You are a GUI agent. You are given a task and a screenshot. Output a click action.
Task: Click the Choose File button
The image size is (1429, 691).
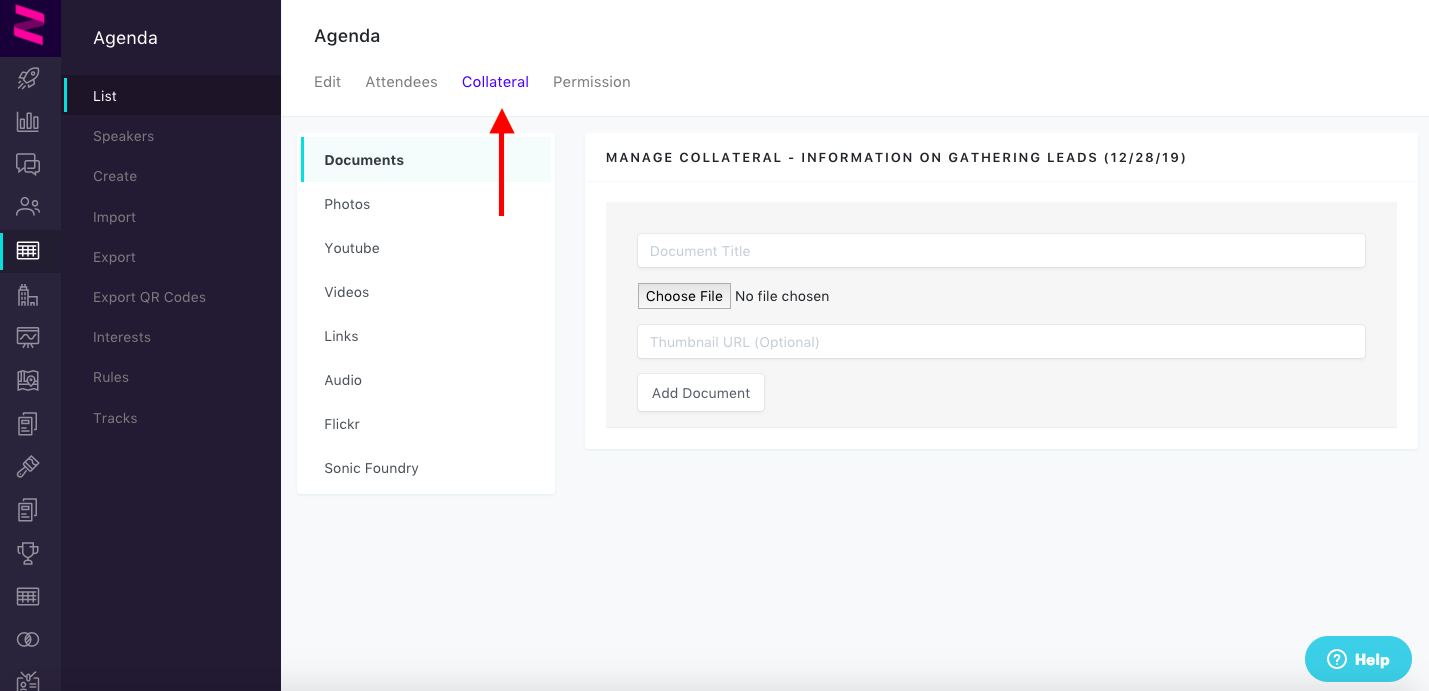pyautogui.click(x=684, y=296)
